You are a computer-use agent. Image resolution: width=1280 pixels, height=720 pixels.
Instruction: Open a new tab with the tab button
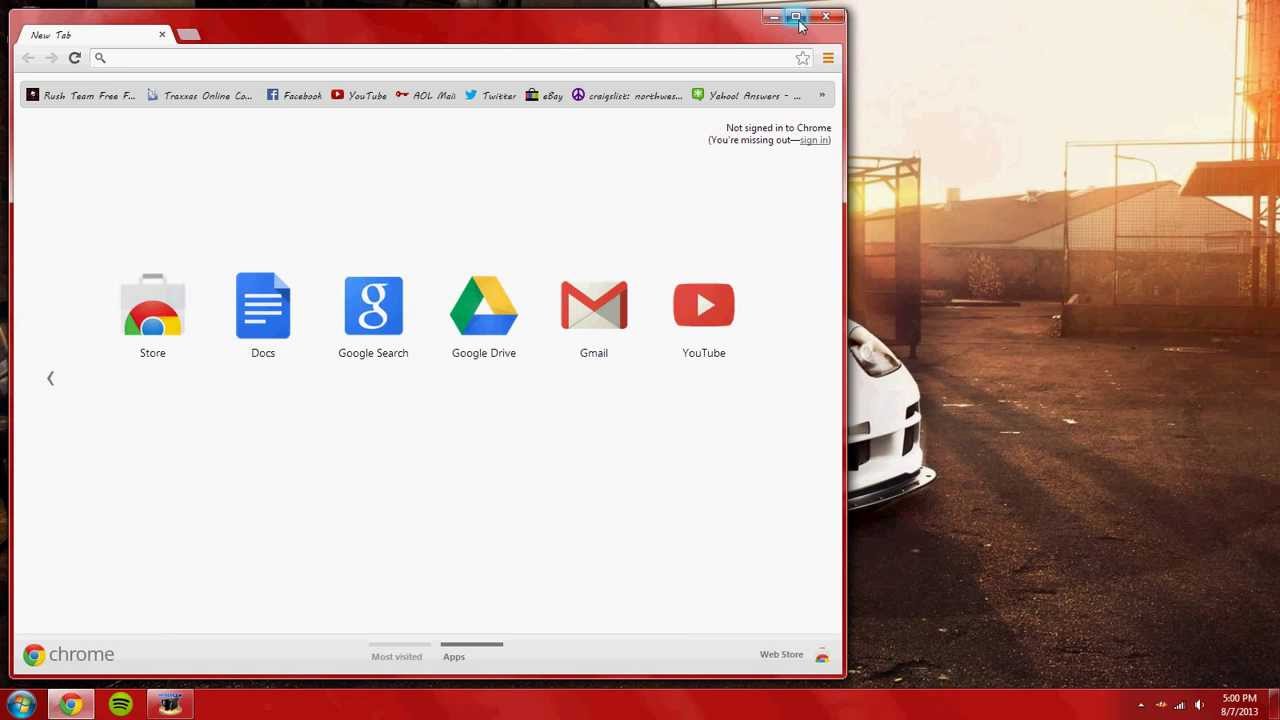188,35
